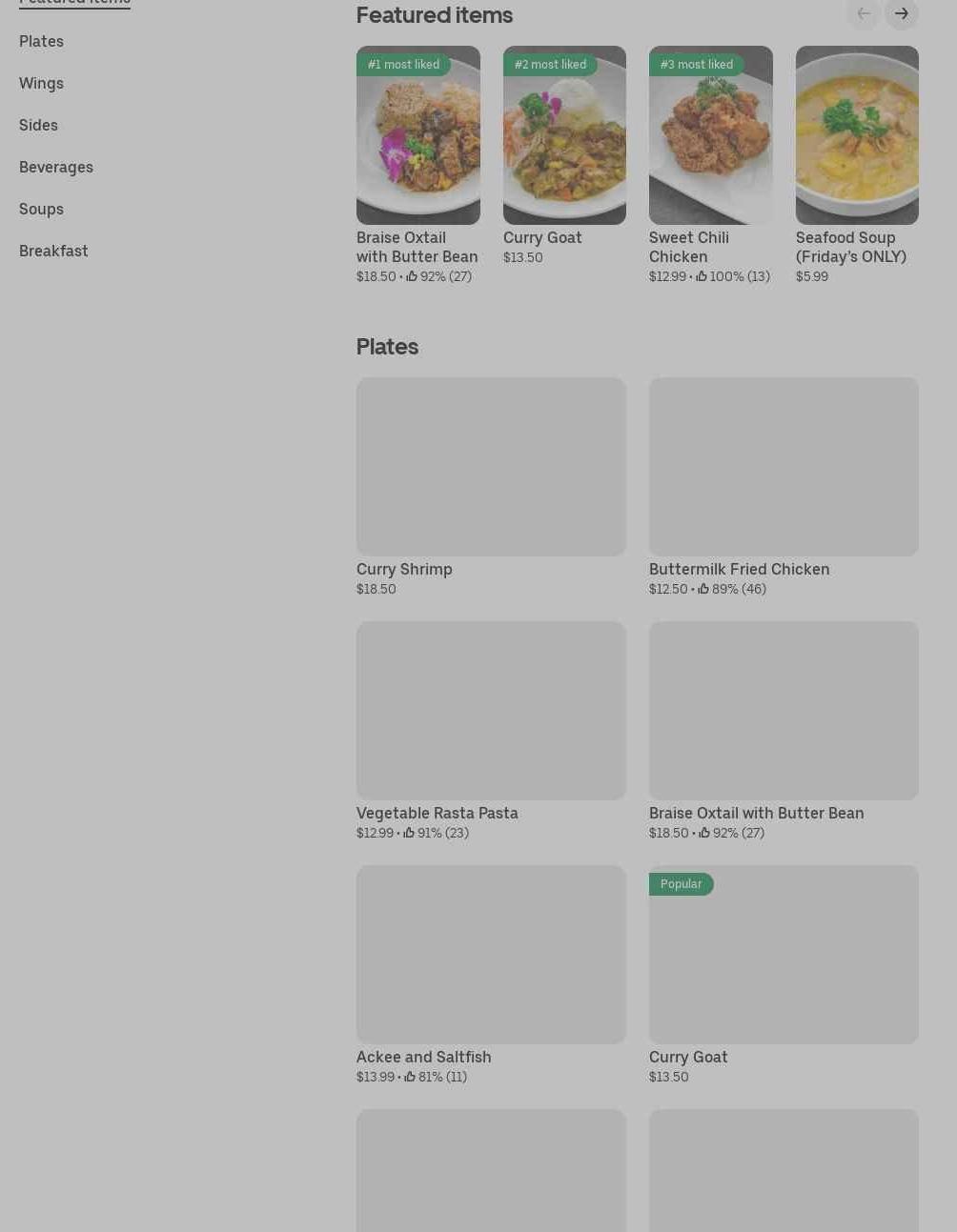Click the Popular badge on Curry Goat
Image resolution: width=957 pixels, height=1232 pixels.
click(681, 884)
